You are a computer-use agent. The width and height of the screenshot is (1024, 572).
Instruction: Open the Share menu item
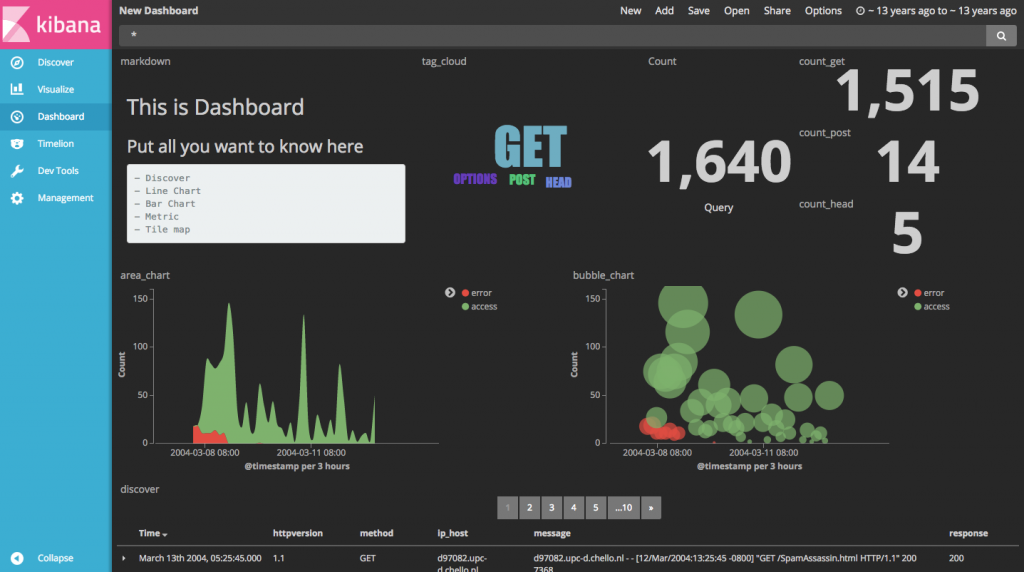pos(777,10)
